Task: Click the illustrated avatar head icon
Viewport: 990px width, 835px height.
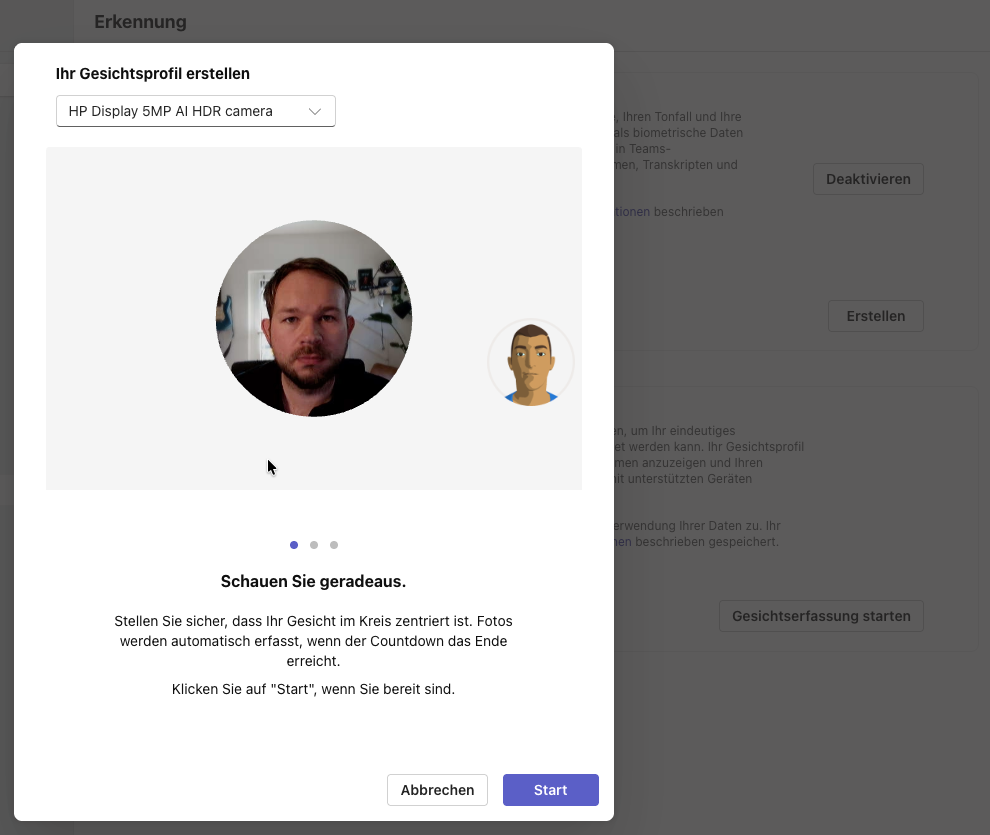Action: pos(531,363)
